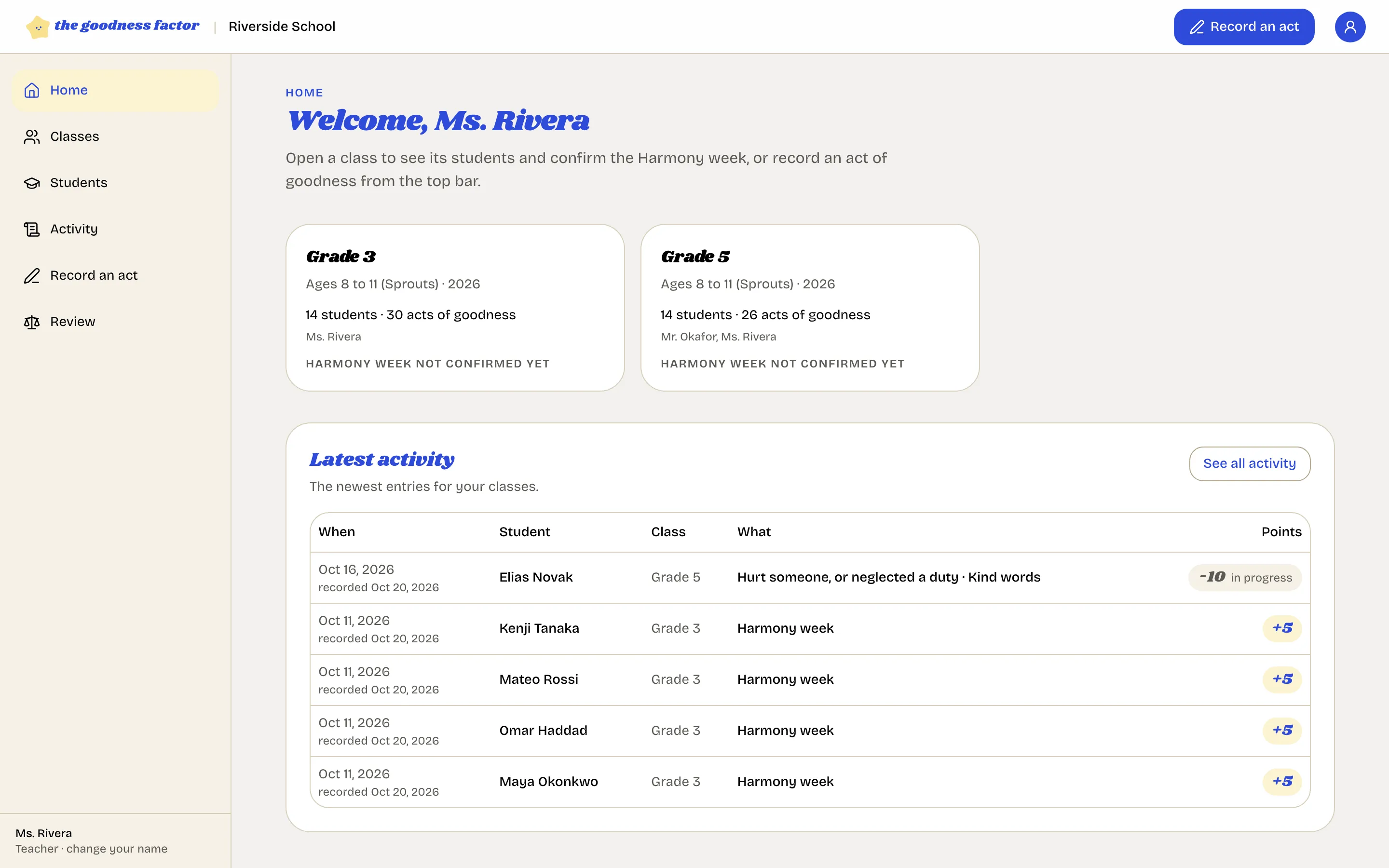Image resolution: width=1389 pixels, height=868 pixels.
Task: Click the HOME breadcrumb label
Action: 305,93
